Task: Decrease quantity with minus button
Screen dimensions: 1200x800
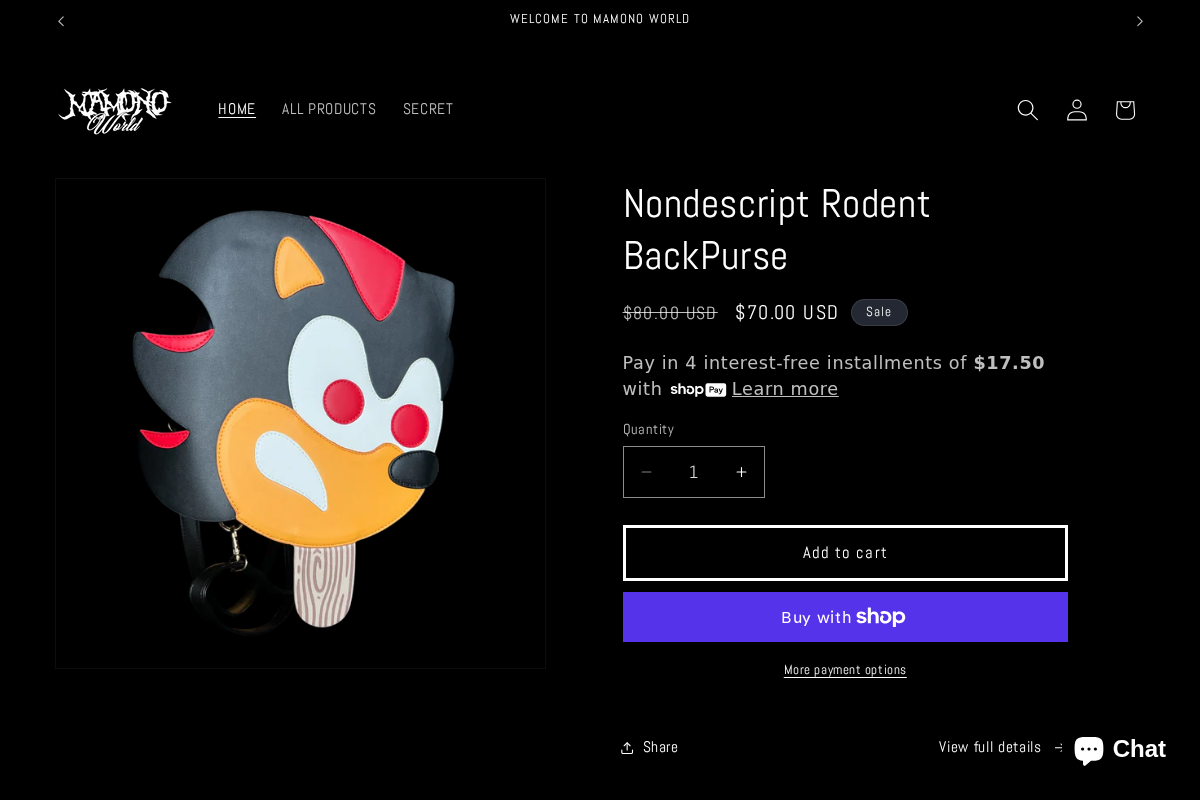Action: (x=647, y=472)
